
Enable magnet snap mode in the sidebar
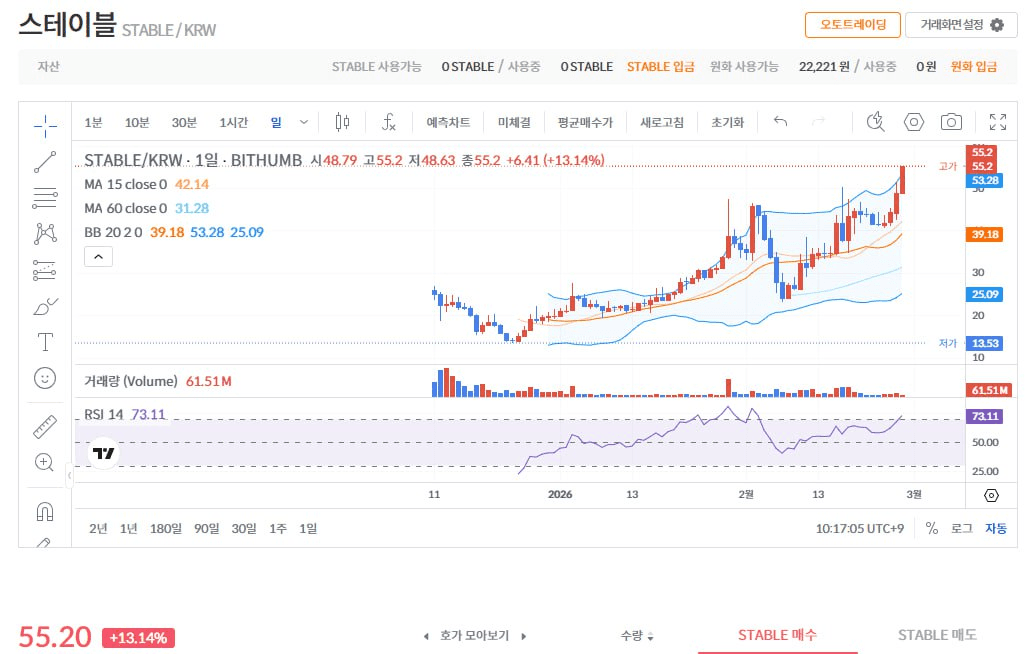pos(44,512)
